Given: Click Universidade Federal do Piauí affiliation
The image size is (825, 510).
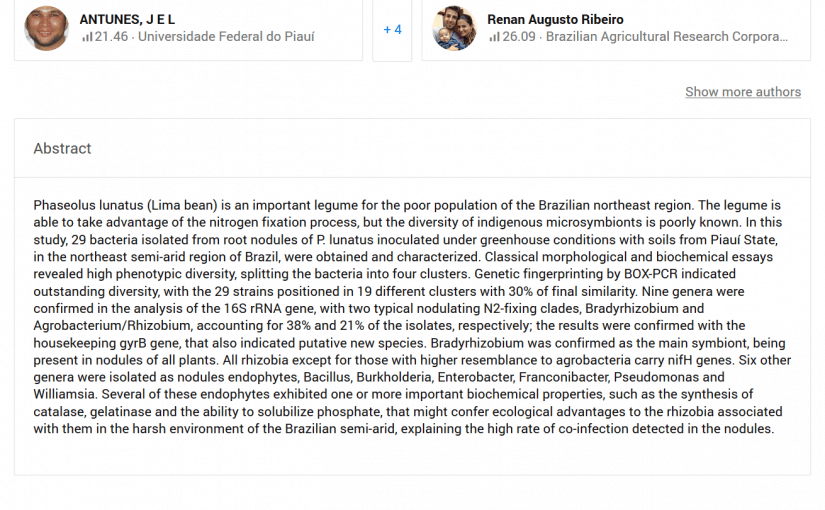Looking at the screenshot, I should (x=226, y=37).
